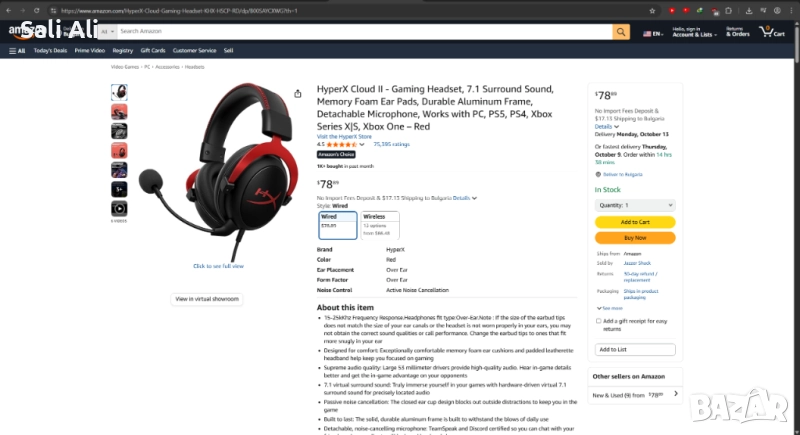The height and width of the screenshot is (435, 800).
Task: Click the page vertical scrollbar
Action: (x=796, y=41)
